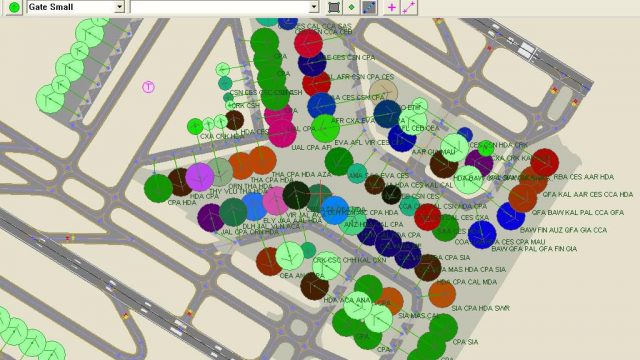640x360 pixels.
Task: Click the label ELY JAA AAL HDA
Action: pos(293,220)
